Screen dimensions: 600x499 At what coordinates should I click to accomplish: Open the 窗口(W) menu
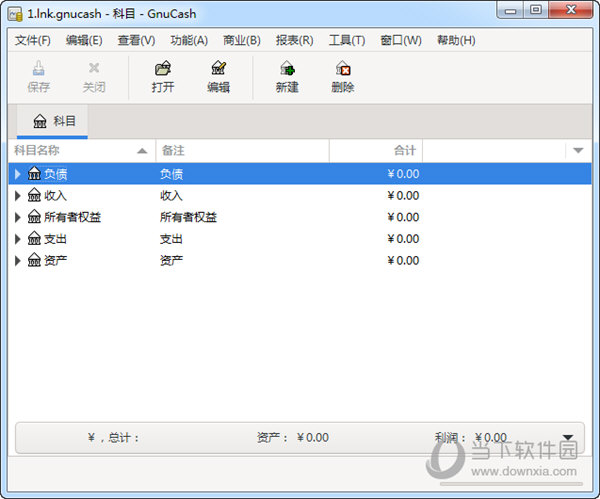point(401,40)
